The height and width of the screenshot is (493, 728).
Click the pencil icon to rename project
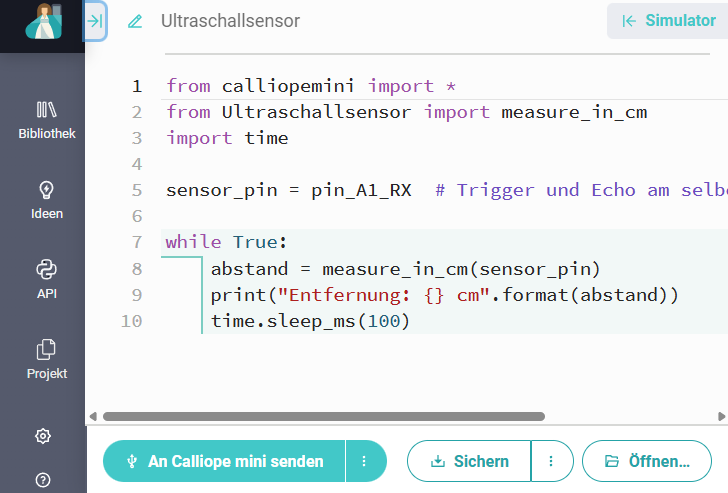tap(135, 21)
